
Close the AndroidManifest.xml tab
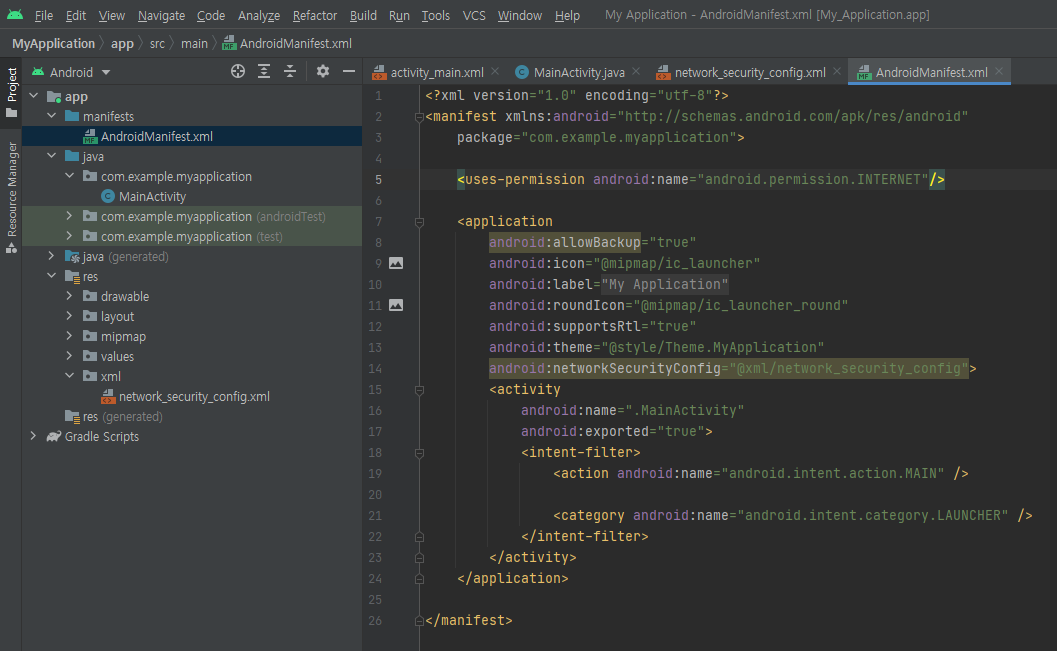point(999,71)
